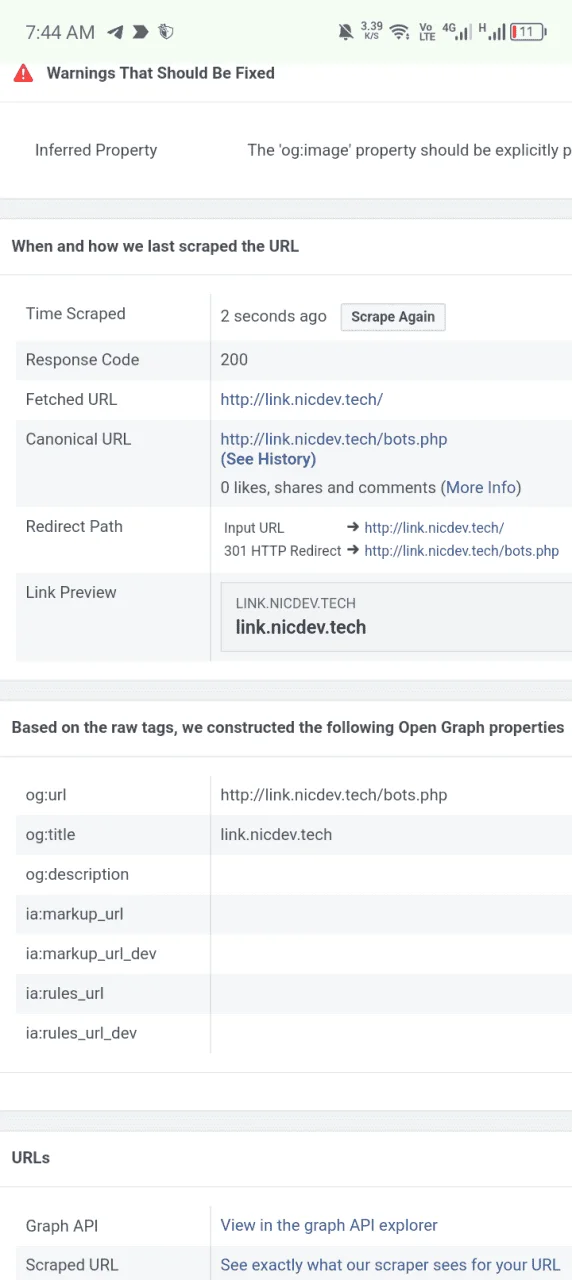Tap the Telegram icon in status bar
This screenshot has width=572, height=1280.
115,32
